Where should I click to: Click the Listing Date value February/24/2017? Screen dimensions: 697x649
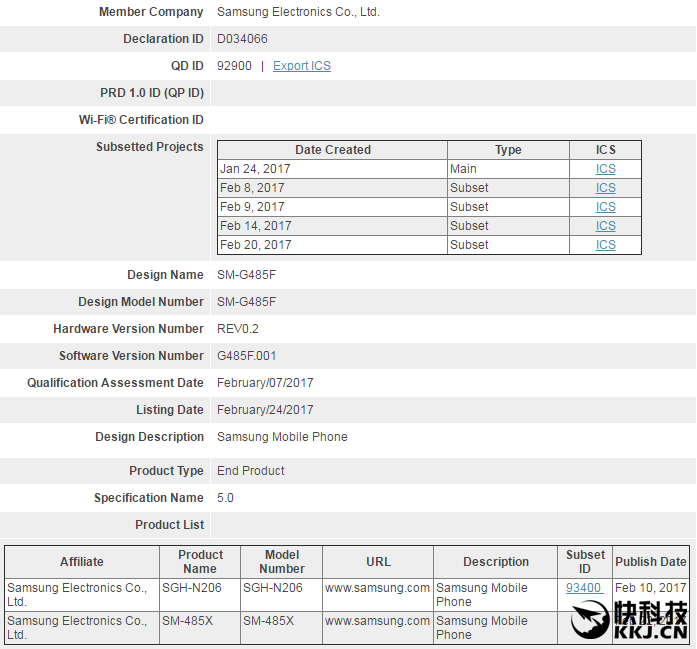(x=265, y=410)
